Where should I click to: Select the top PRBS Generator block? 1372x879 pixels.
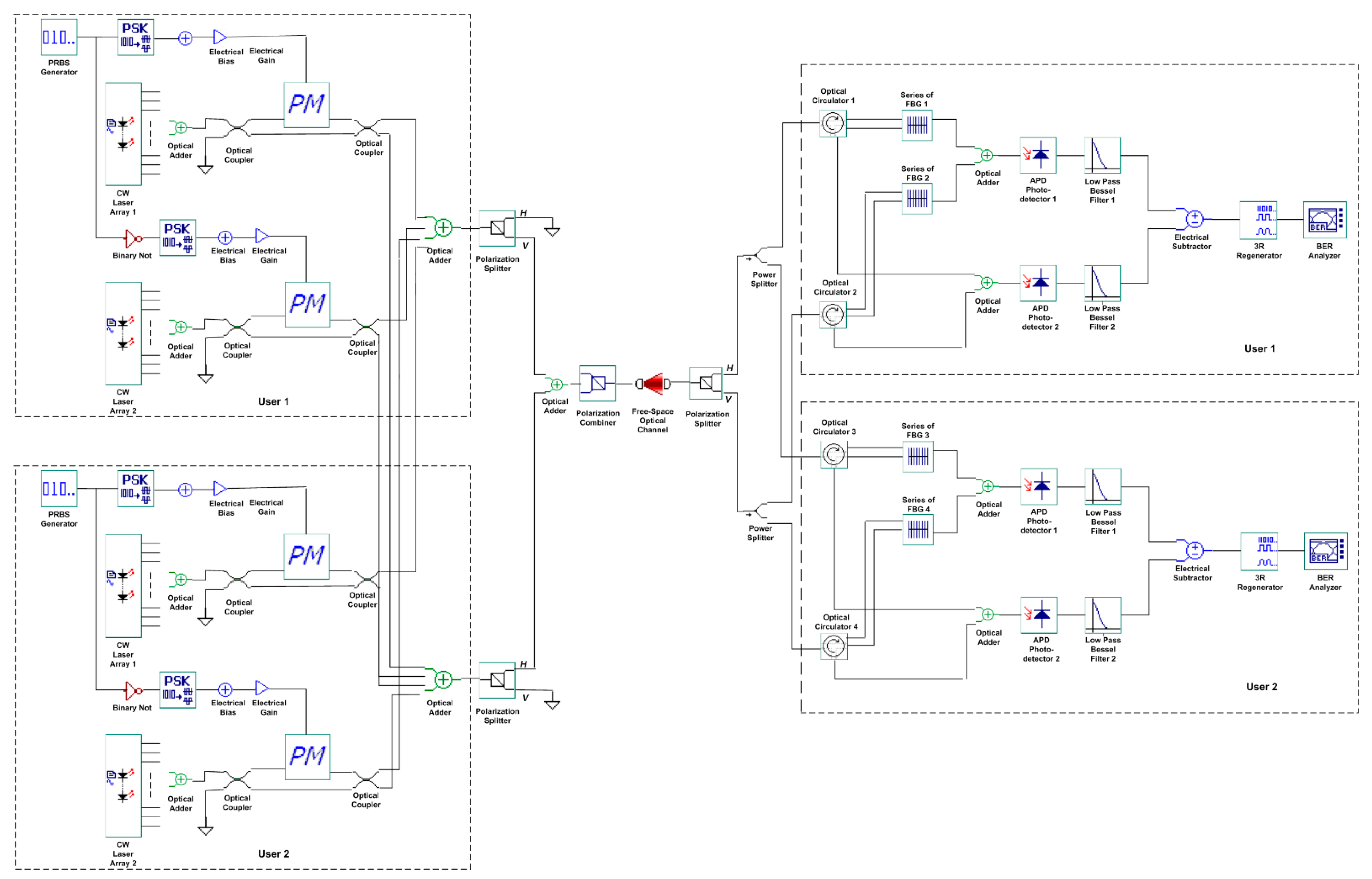coord(59,38)
